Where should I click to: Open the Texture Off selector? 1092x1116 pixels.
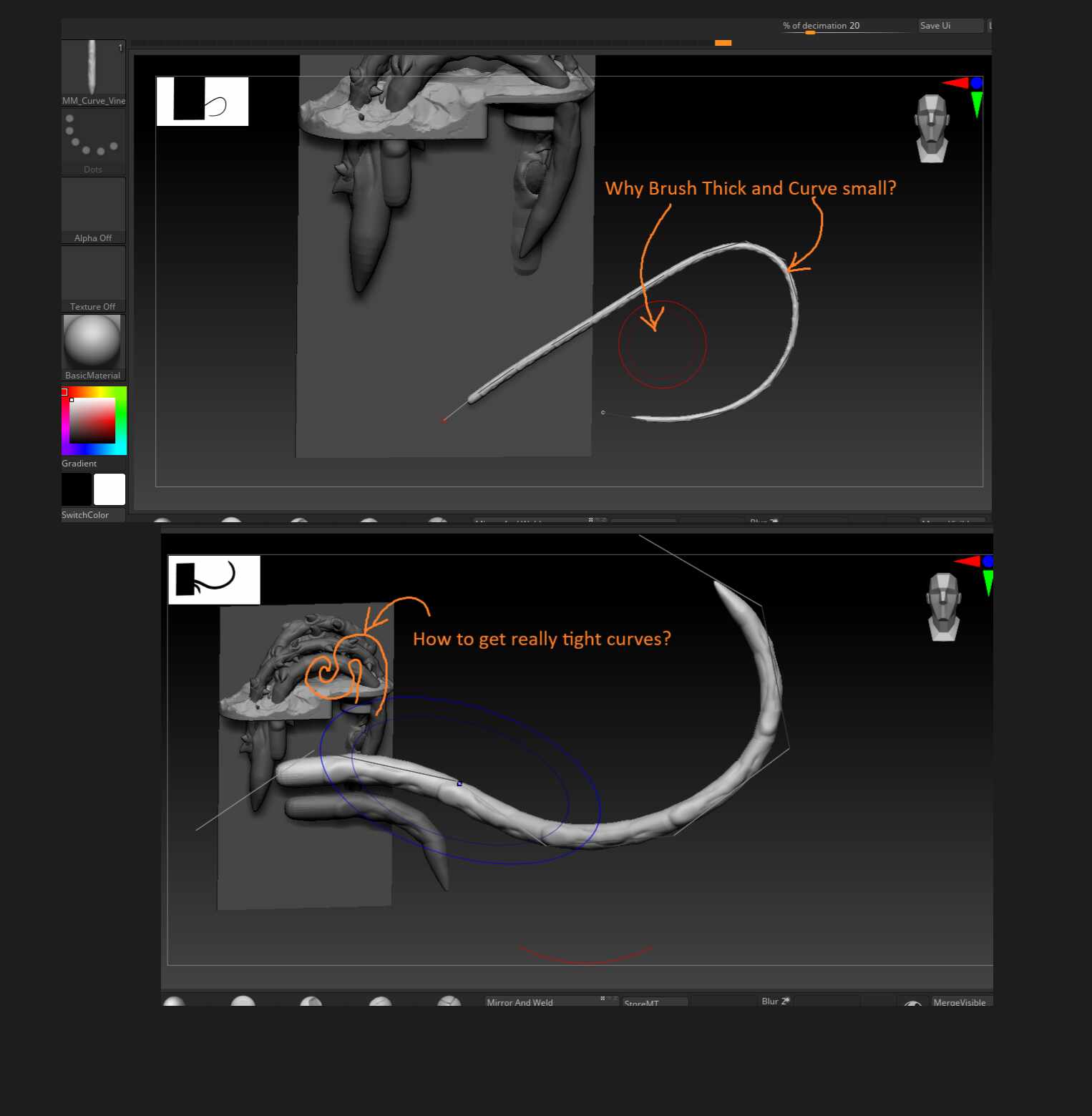point(93,279)
